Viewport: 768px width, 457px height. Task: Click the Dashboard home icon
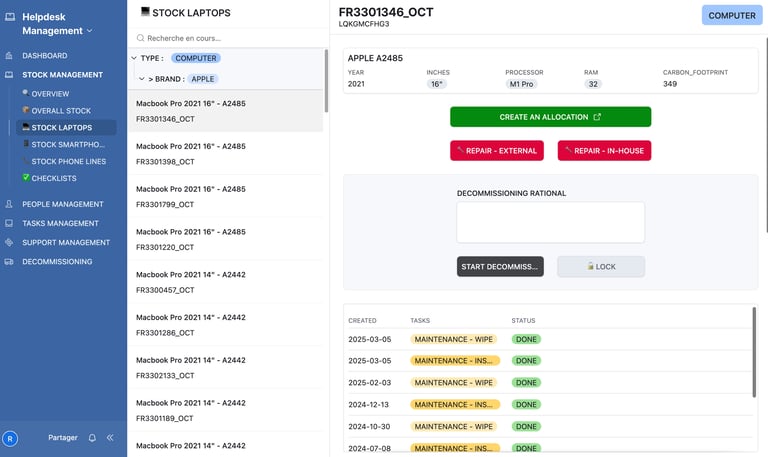(10, 56)
